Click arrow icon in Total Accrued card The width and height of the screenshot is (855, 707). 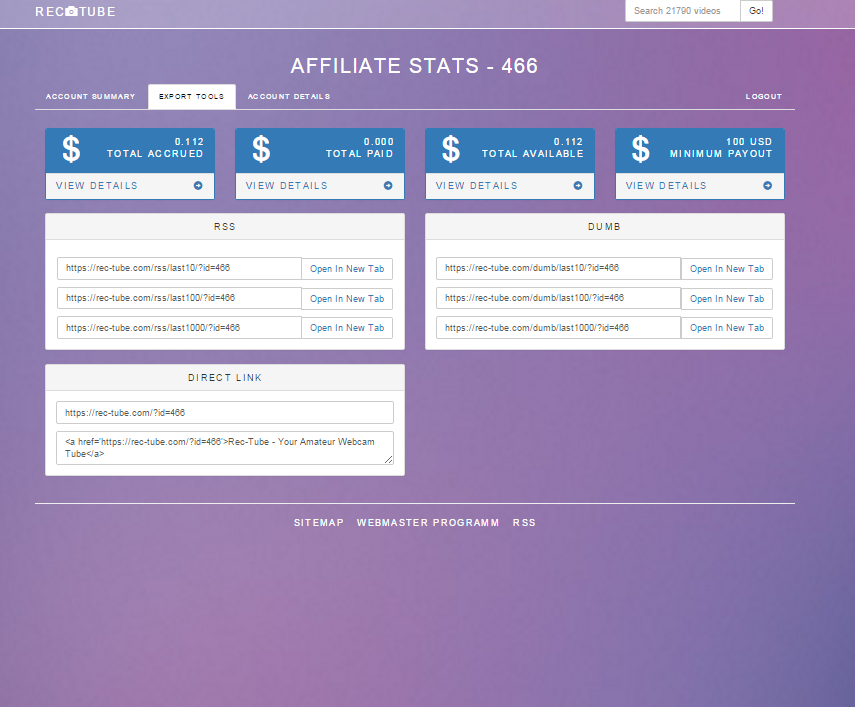click(198, 186)
